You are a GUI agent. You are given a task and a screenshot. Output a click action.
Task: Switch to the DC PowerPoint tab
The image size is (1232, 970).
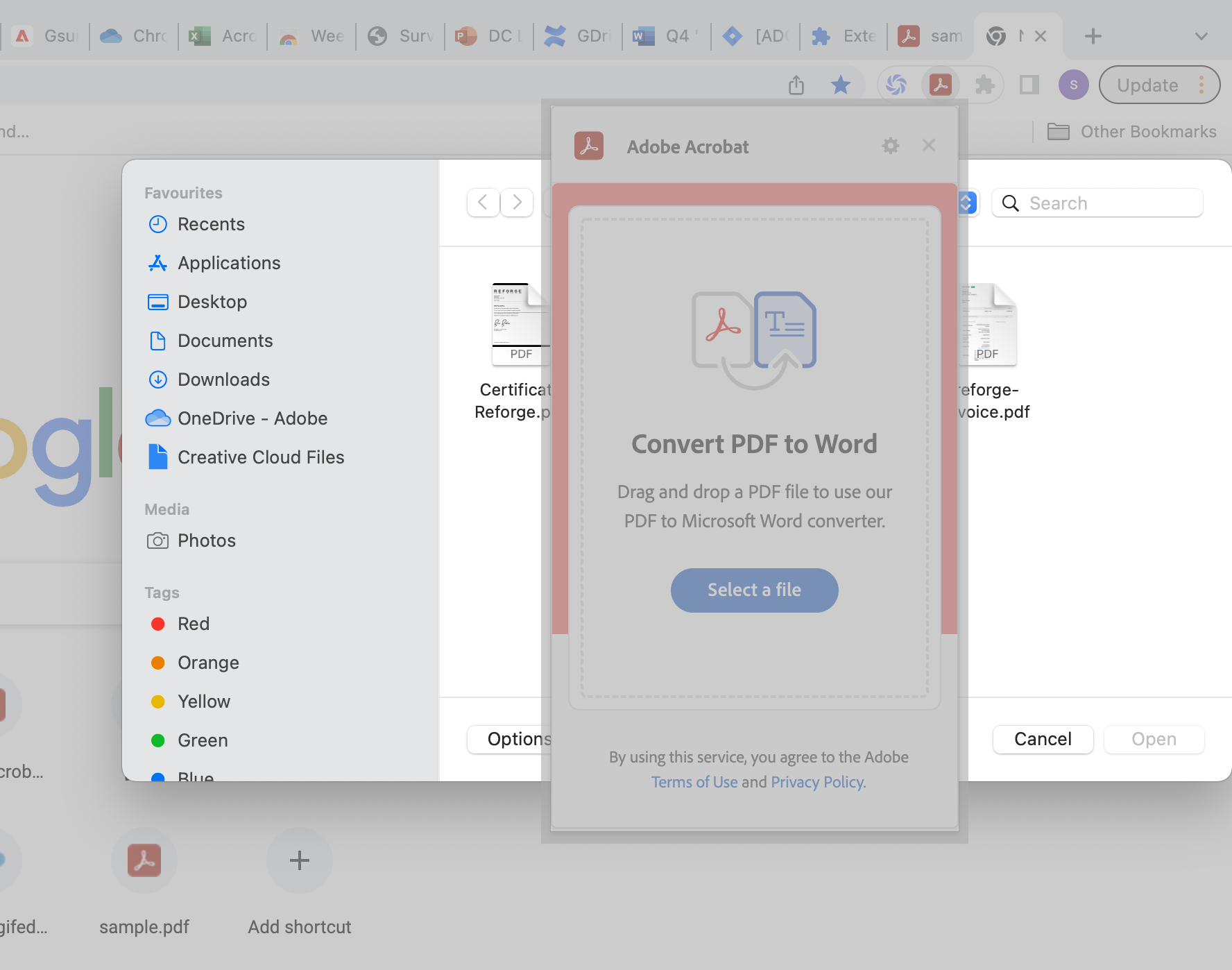[488, 36]
